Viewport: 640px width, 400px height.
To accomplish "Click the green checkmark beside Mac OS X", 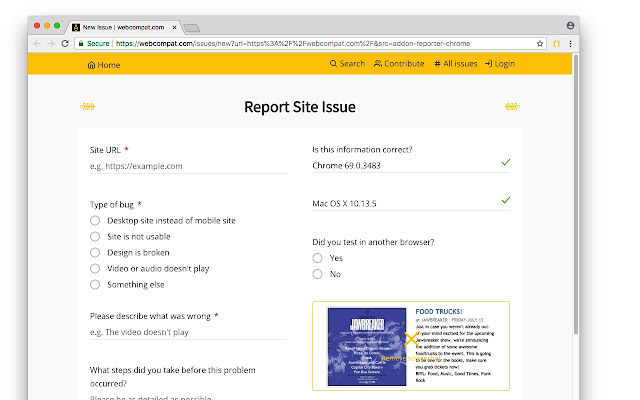I will point(506,200).
